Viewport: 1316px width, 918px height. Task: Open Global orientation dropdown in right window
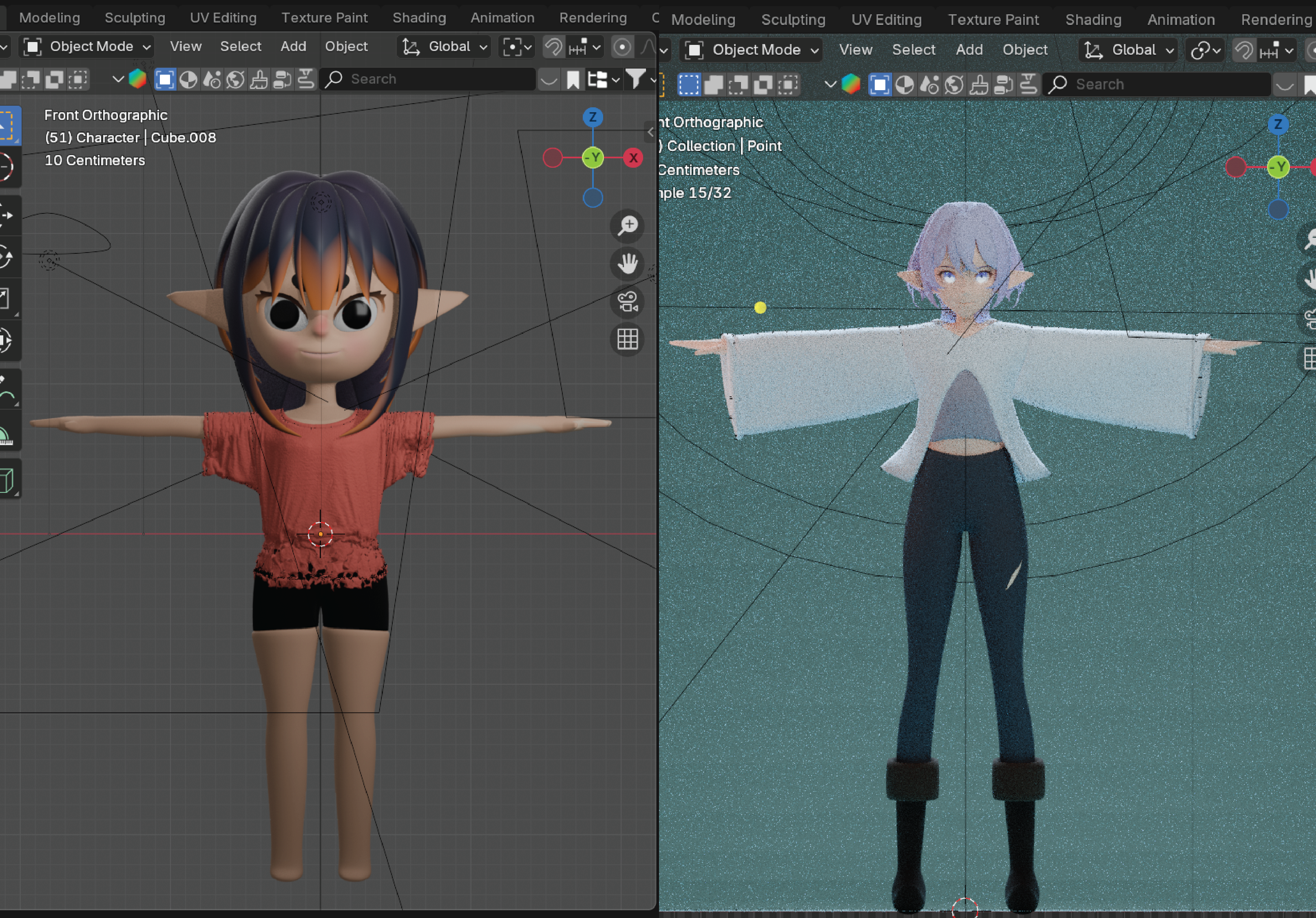(x=1128, y=51)
